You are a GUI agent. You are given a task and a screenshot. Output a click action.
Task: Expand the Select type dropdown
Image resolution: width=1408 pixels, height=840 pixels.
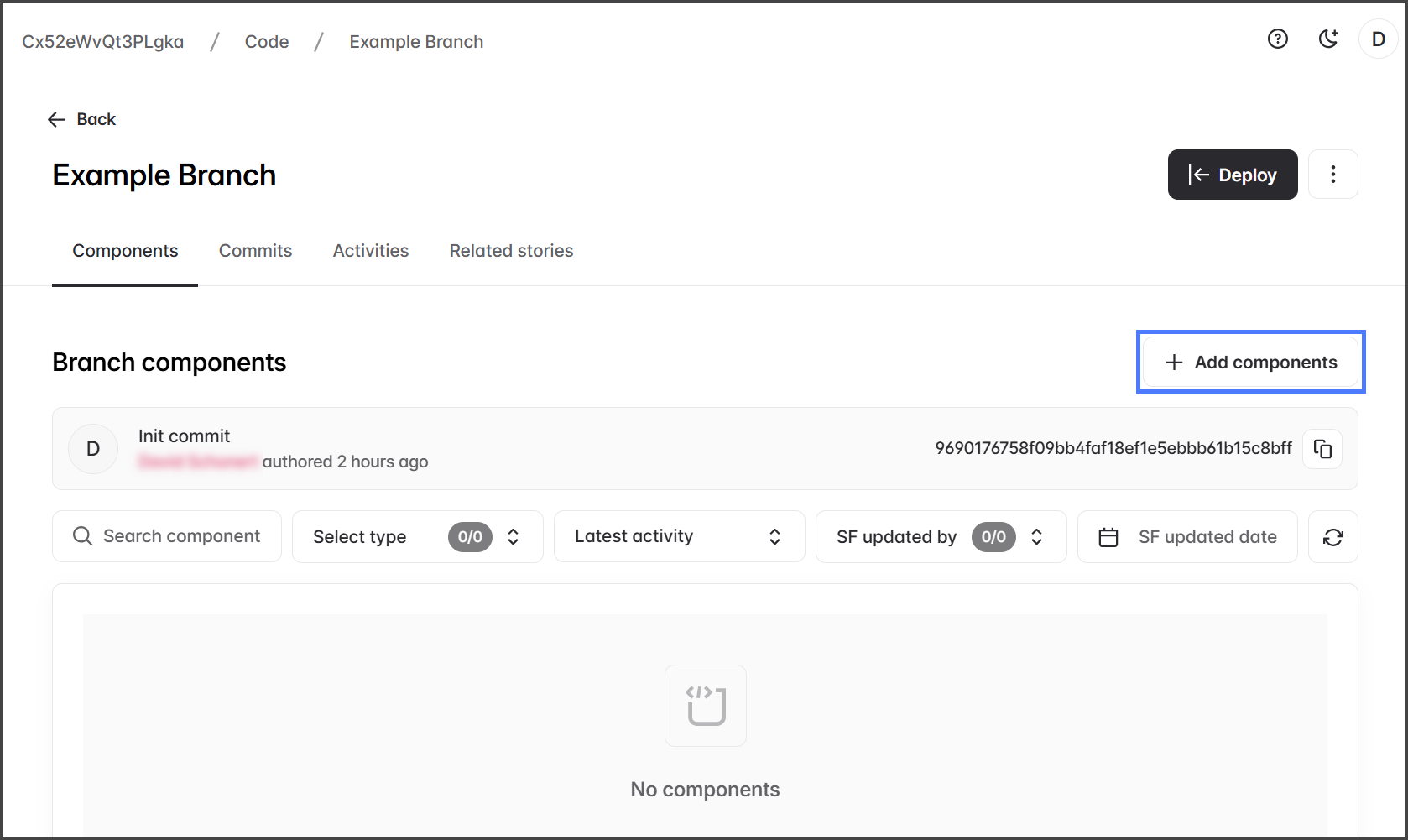pyautogui.click(x=417, y=537)
